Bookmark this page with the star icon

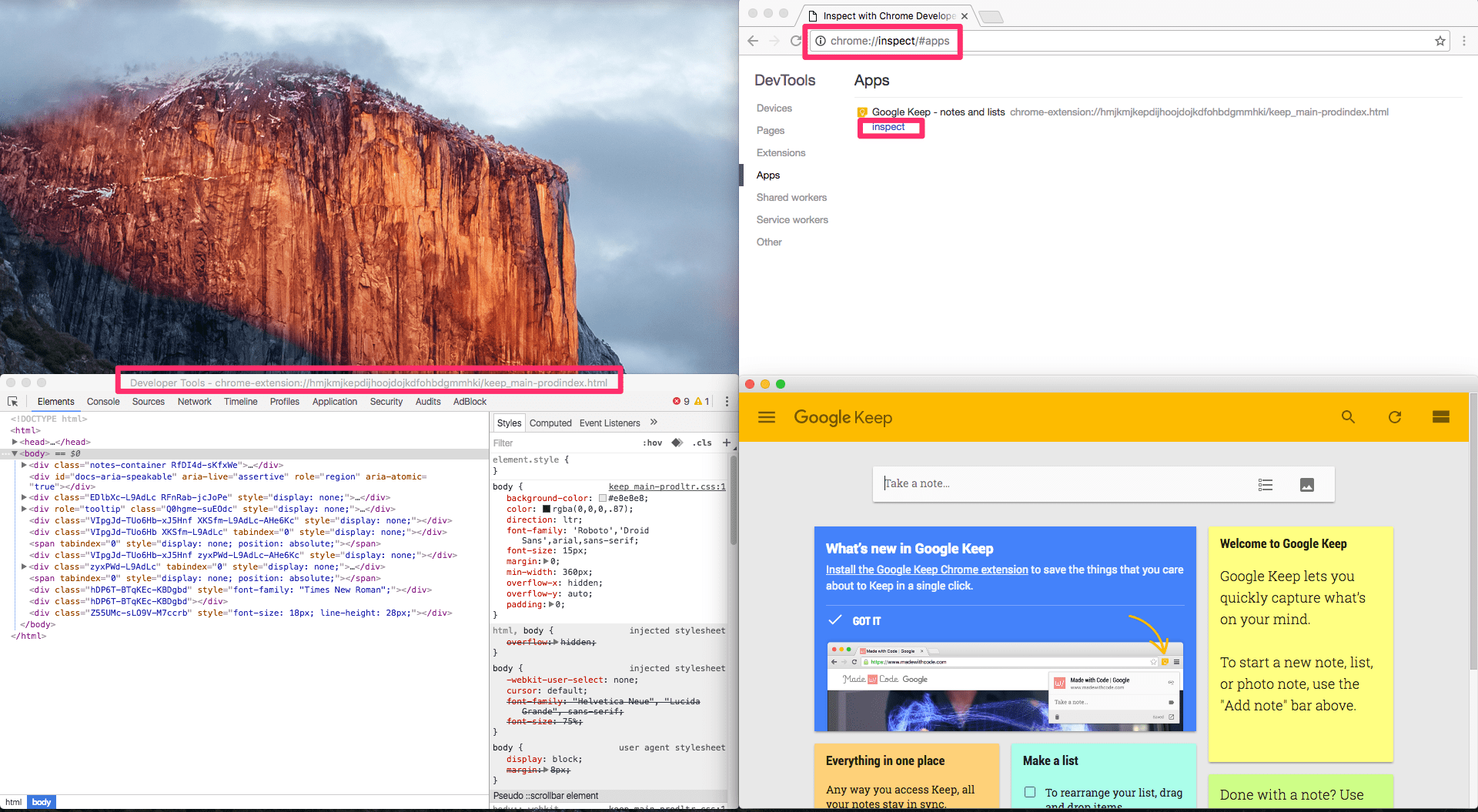click(x=1440, y=41)
